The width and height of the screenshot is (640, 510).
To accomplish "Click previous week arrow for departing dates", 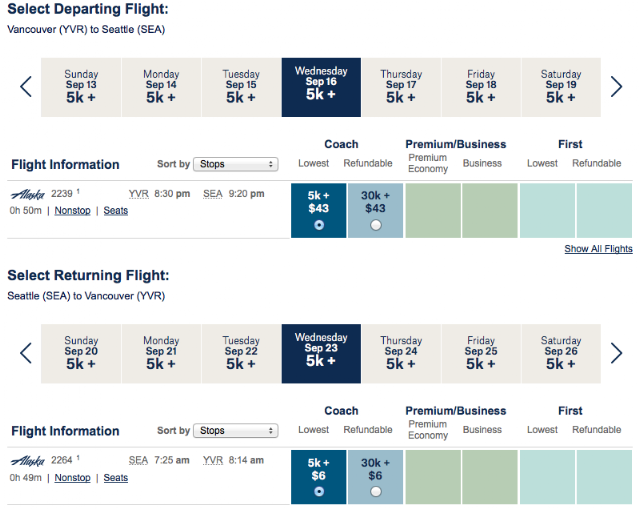I will tap(26, 86).
